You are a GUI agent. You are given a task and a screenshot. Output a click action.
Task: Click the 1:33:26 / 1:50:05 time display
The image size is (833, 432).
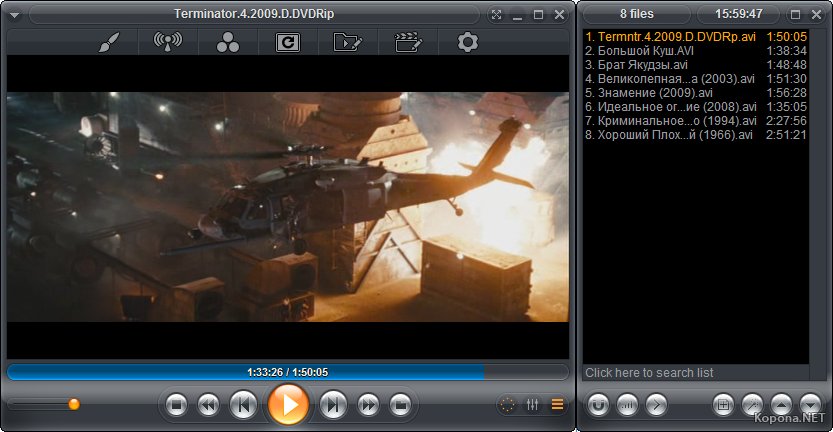[287, 372]
